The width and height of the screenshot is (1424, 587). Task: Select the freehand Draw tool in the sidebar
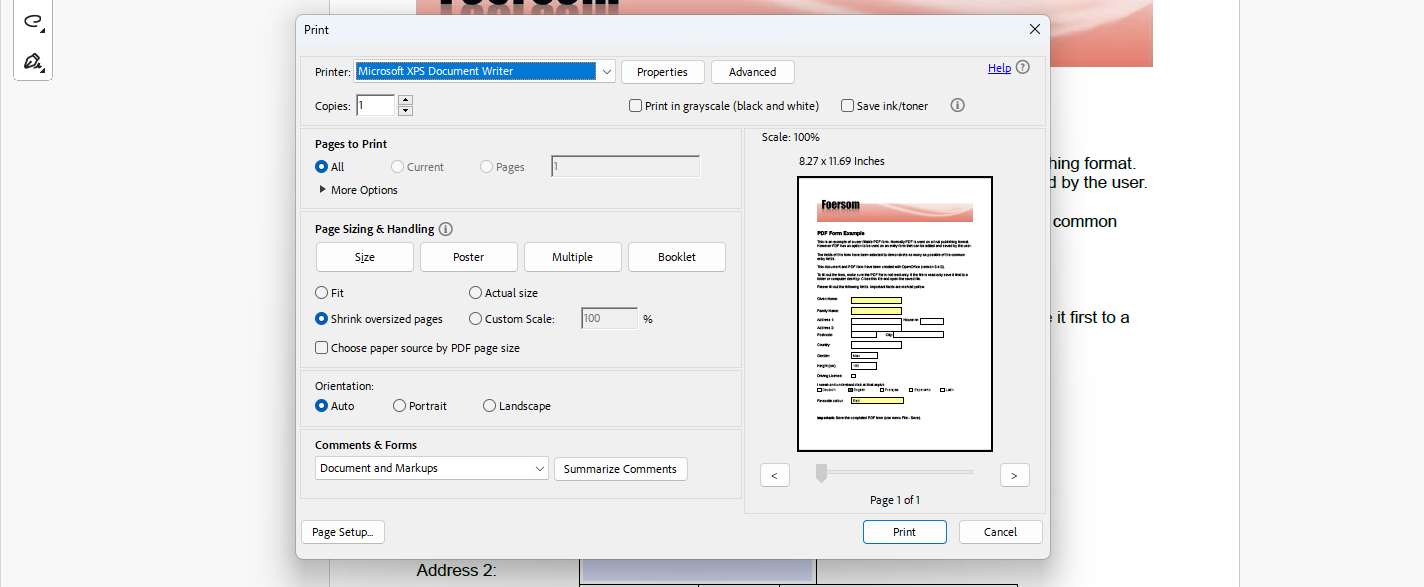click(33, 20)
